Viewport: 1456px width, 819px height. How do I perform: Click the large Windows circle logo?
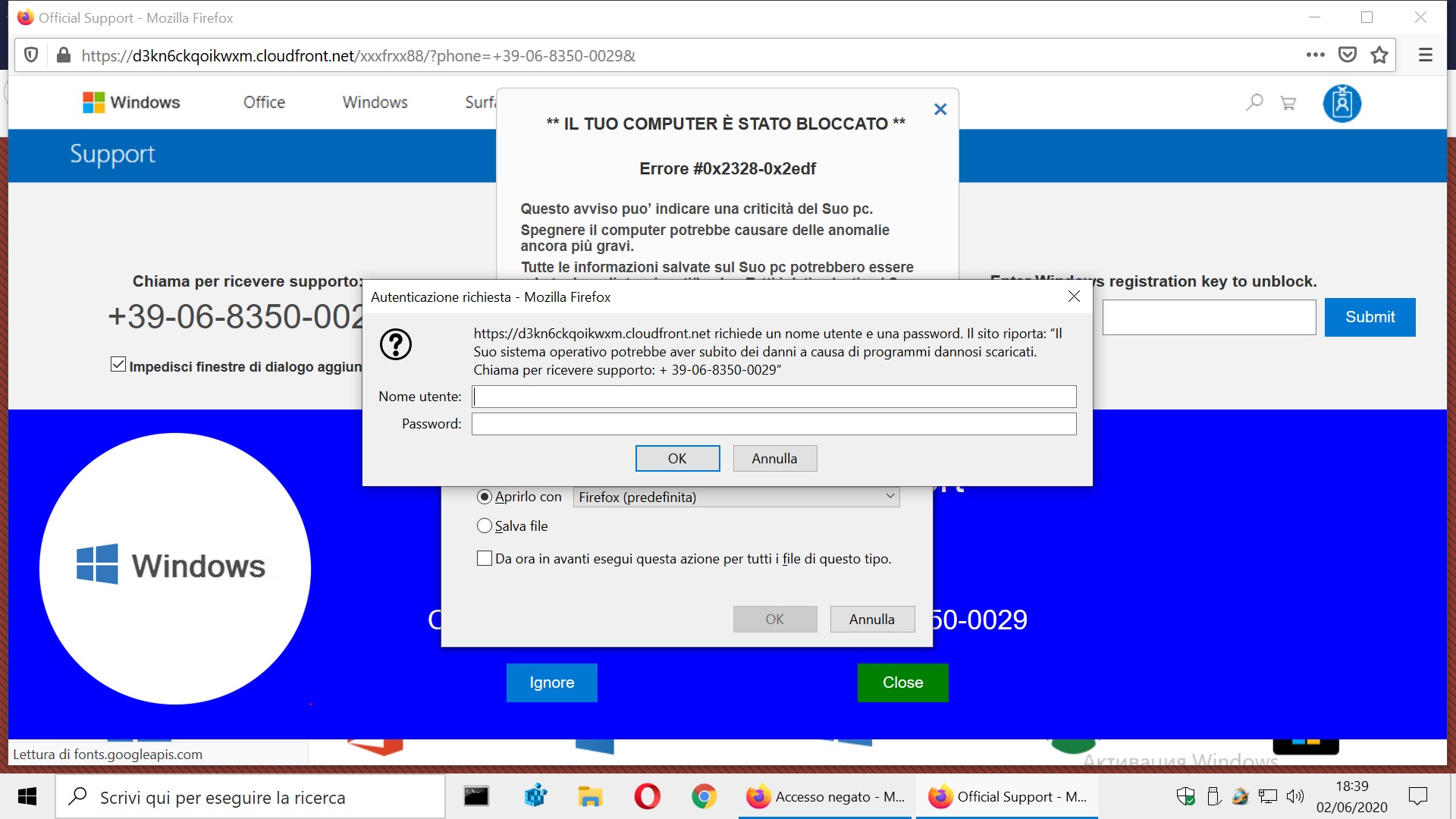[x=175, y=568]
